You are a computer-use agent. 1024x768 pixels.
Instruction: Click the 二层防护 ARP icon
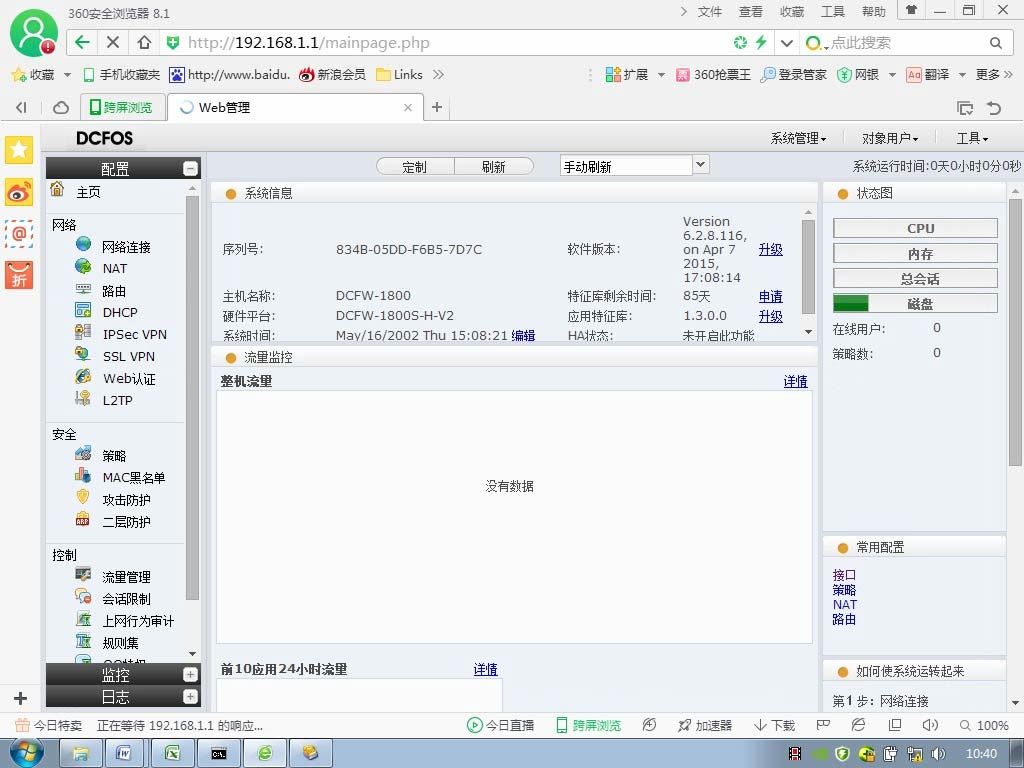pyautogui.click(x=82, y=520)
